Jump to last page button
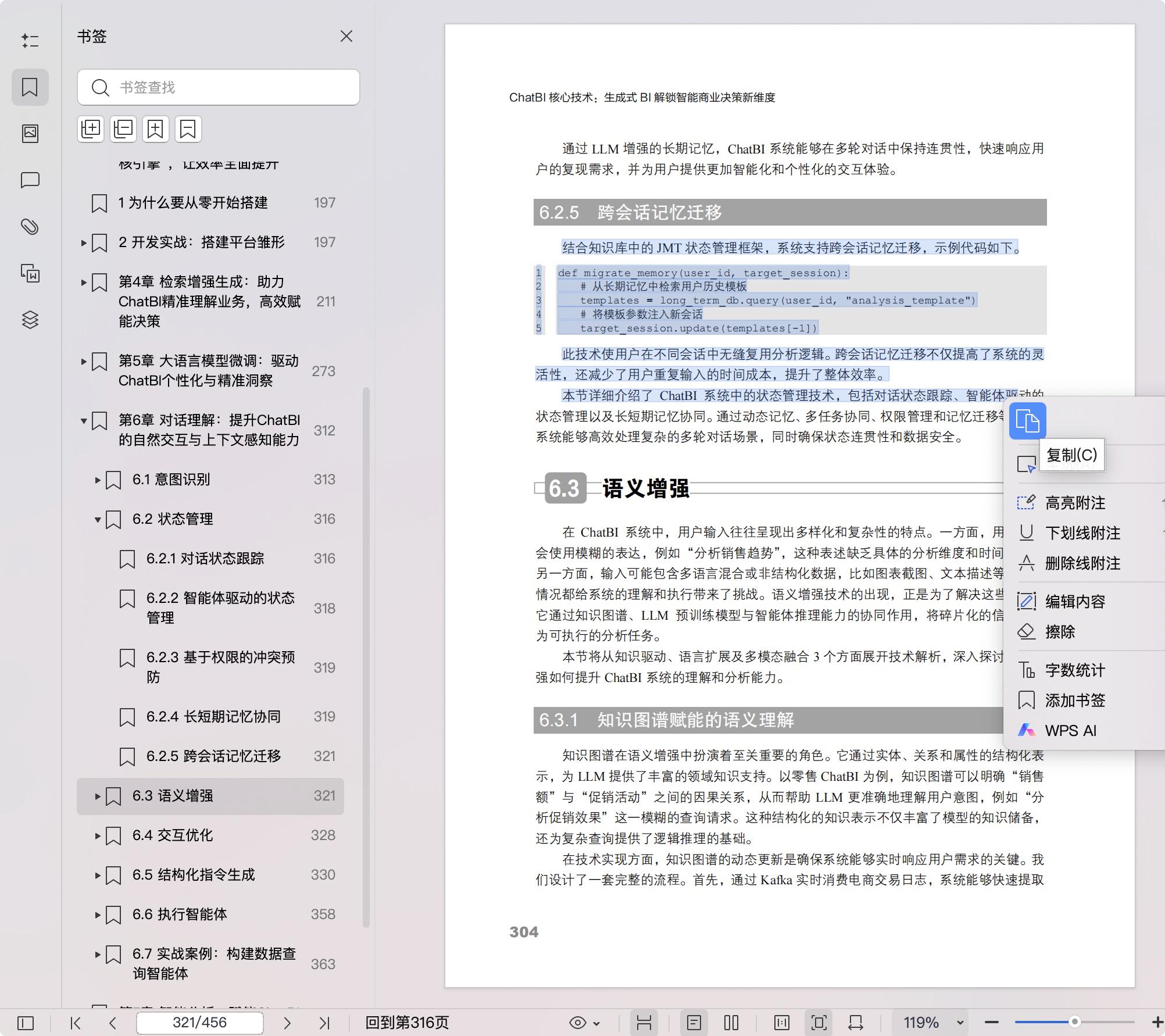 [x=324, y=1023]
